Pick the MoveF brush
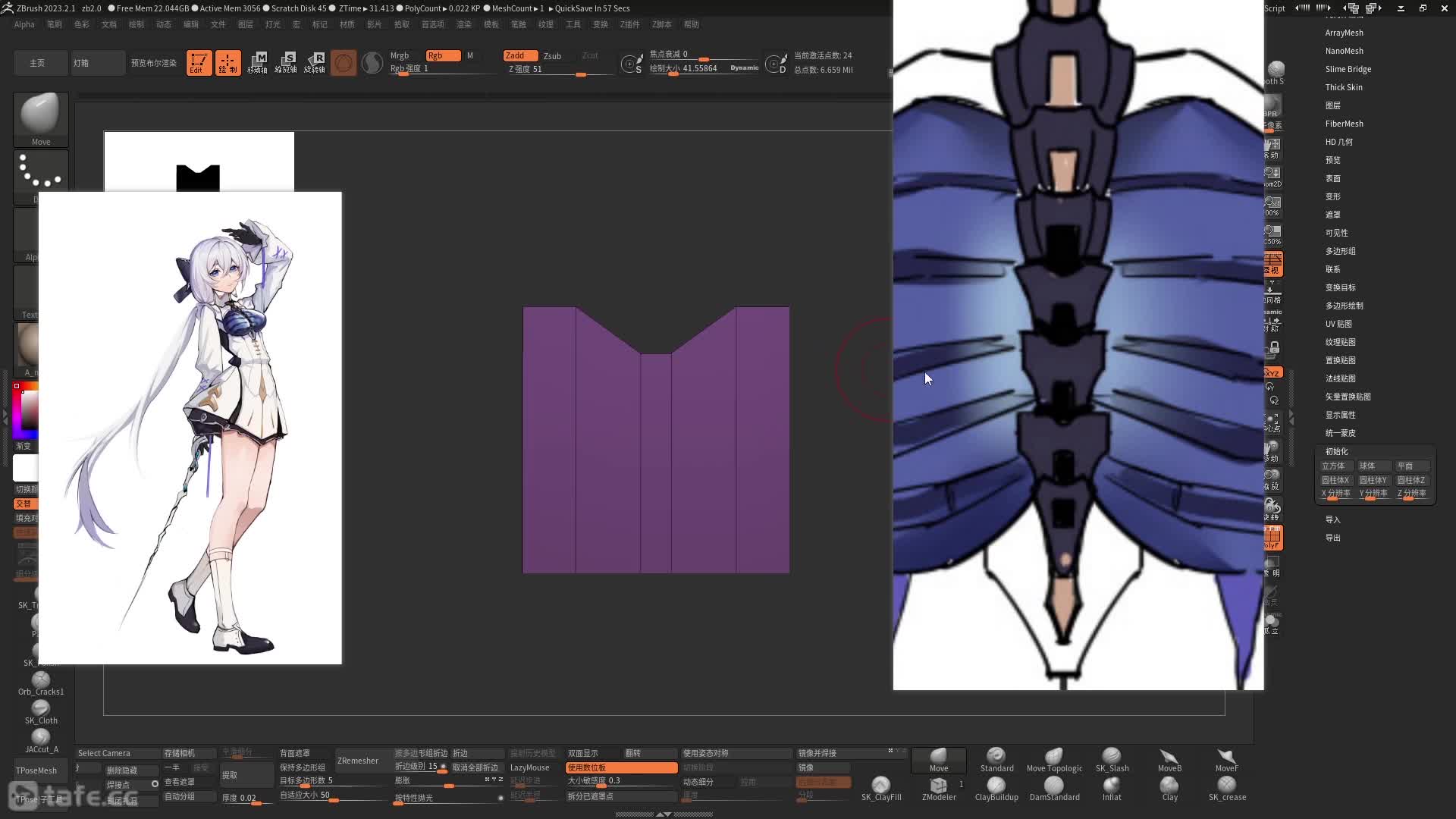The width and height of the screenshot is (1456, 819). point(1227,760)
